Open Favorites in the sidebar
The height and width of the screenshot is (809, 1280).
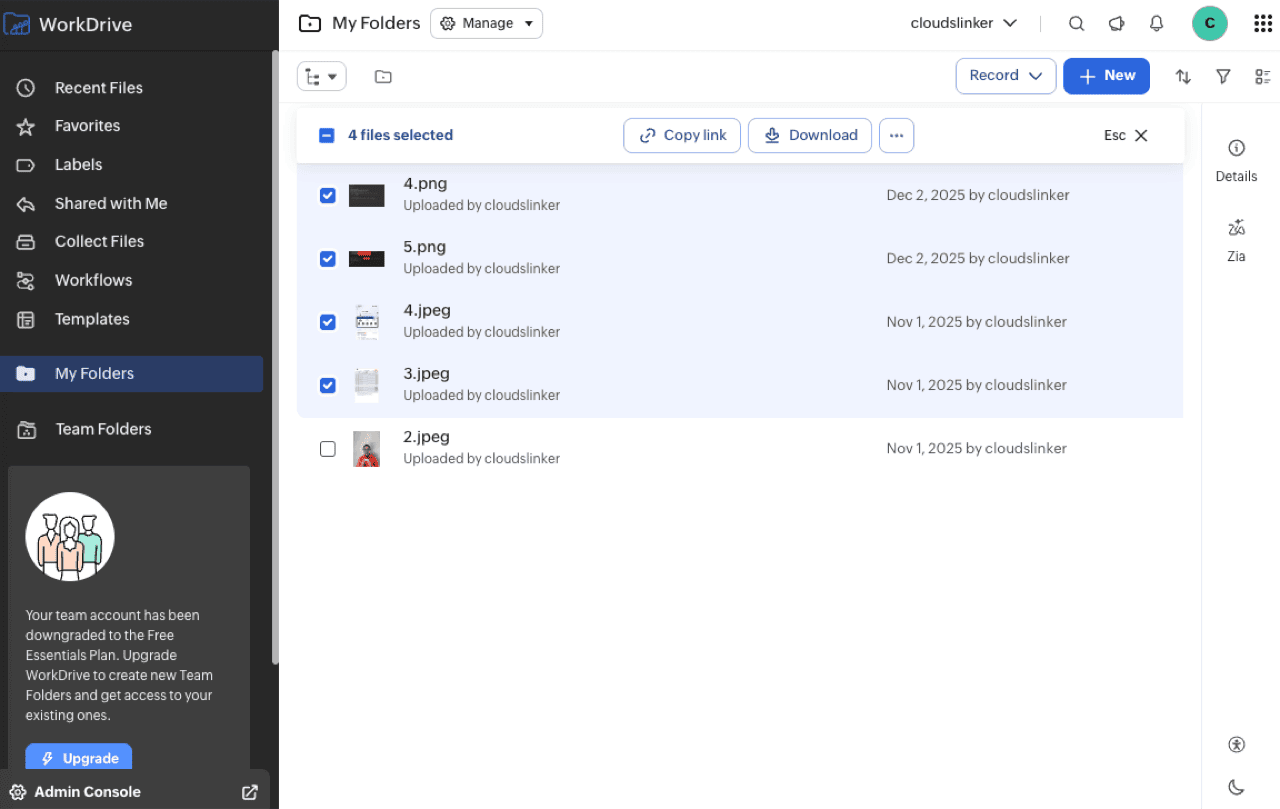pyautogui.click(x=87, y=126)
